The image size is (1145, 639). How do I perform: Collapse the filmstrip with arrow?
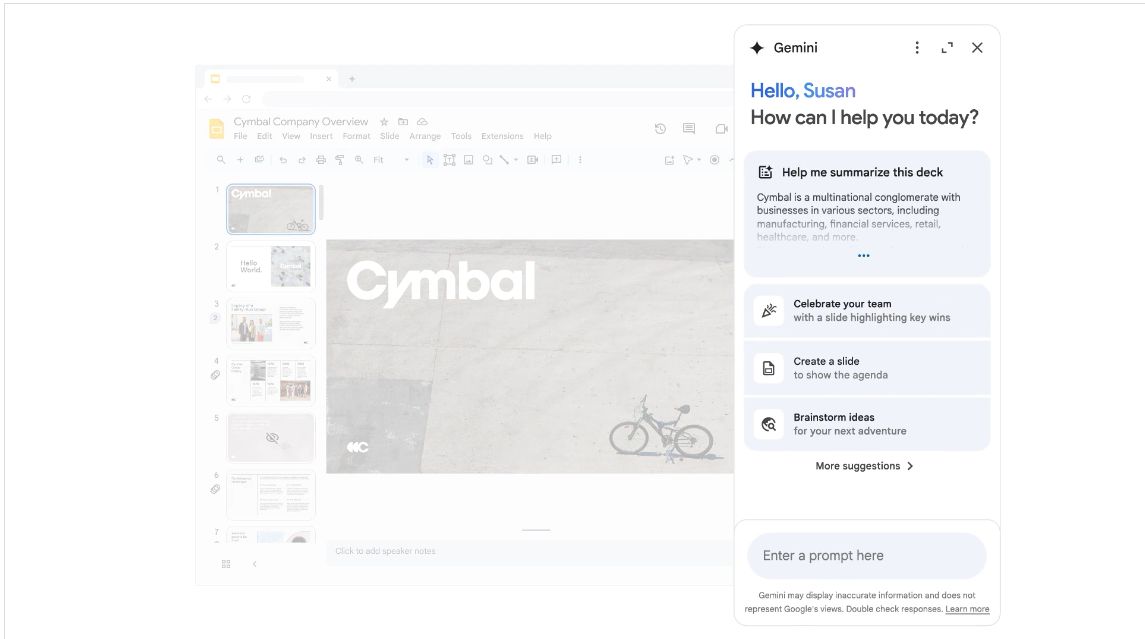click(254, 564)
